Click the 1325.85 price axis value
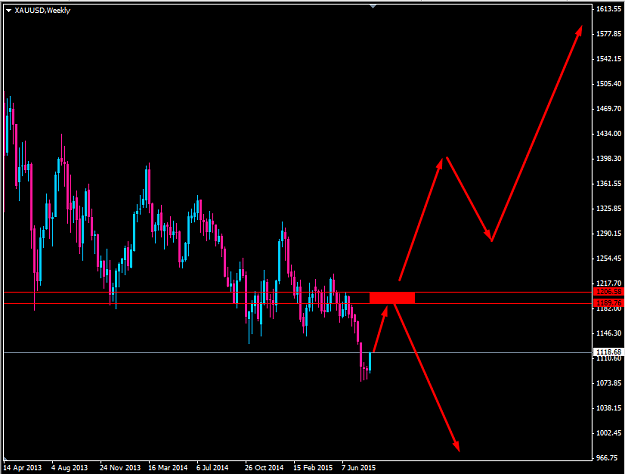Image resolution: width=625 pixels, height=474 pixels. coord(609,208)
